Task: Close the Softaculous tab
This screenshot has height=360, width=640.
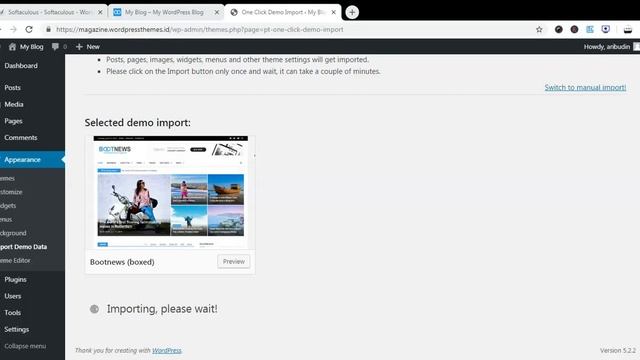Action: click(100, 12)
